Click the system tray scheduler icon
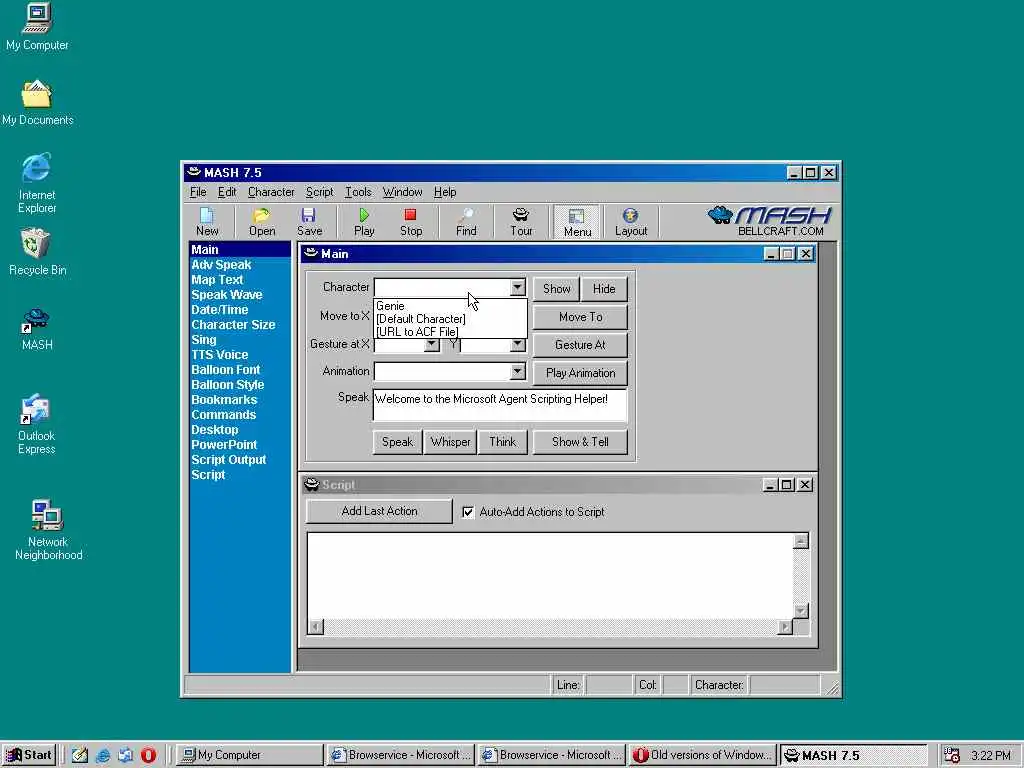 pyautogui.click(x=952, y=755)
